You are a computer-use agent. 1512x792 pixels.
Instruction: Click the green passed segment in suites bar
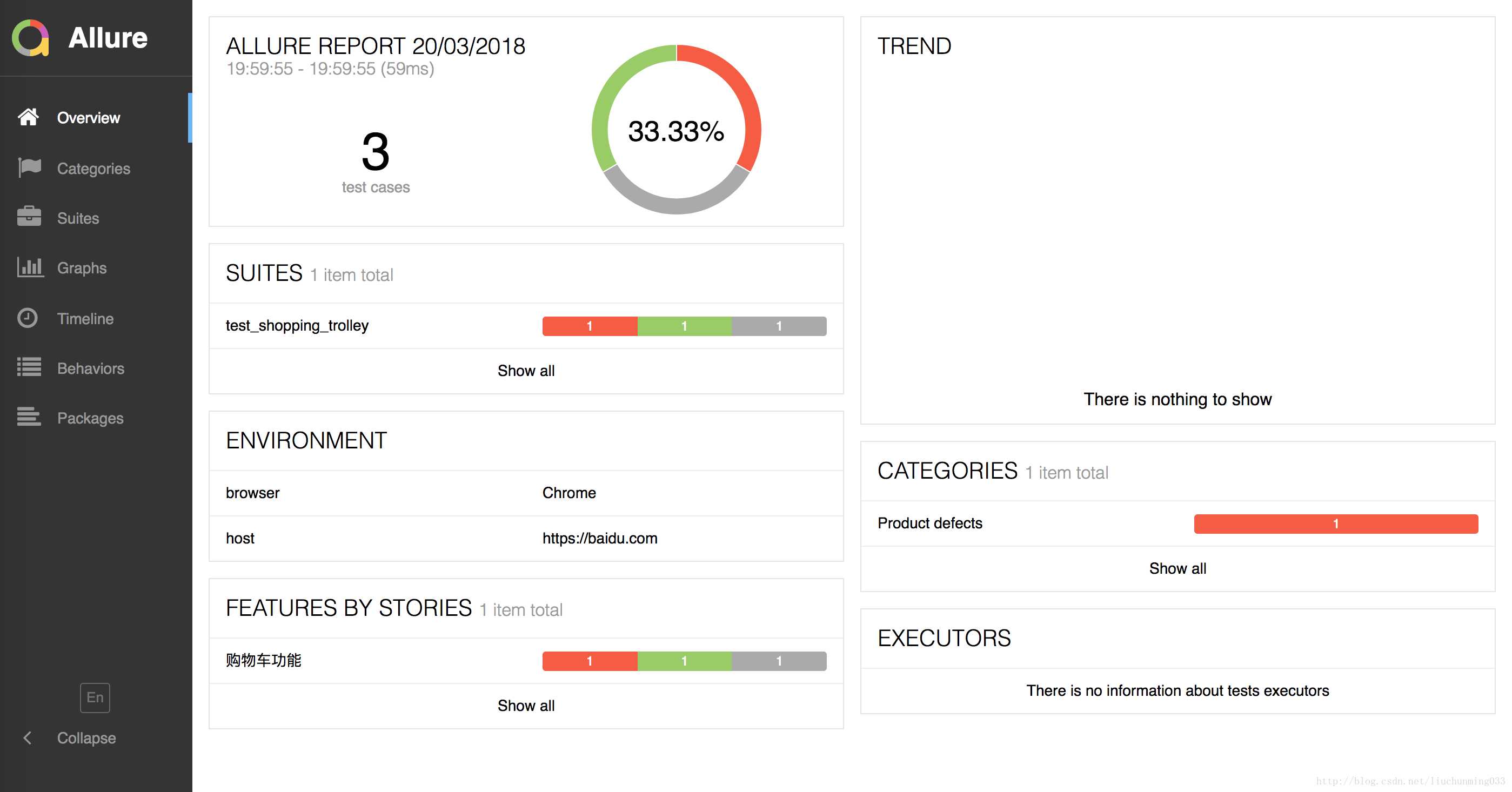pos(684,326)
